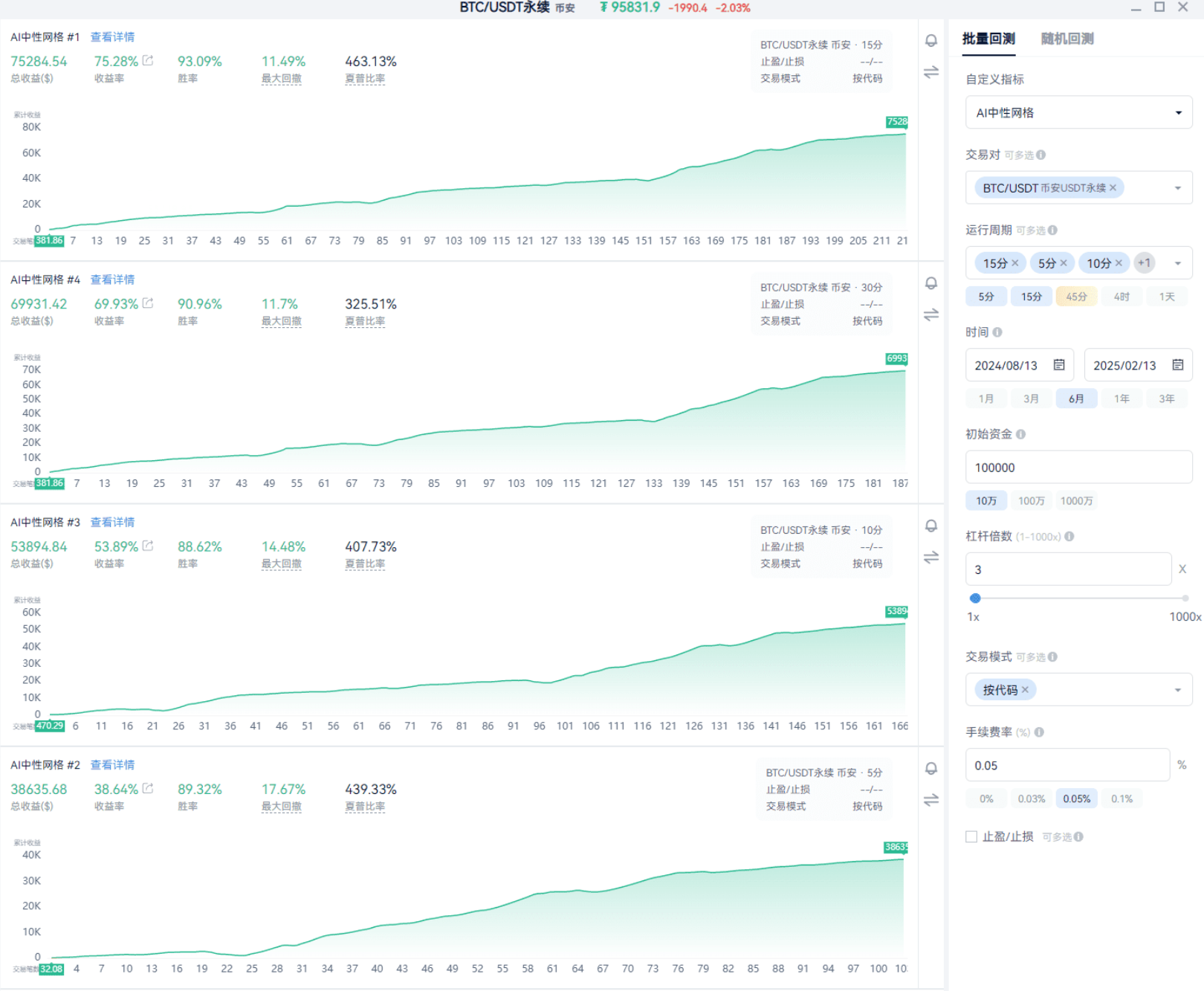This screenshot has width=1204, height=991.
Task: Click the swap arrows icon for AI中性网格 #1
Action: (x=931, y=72)
